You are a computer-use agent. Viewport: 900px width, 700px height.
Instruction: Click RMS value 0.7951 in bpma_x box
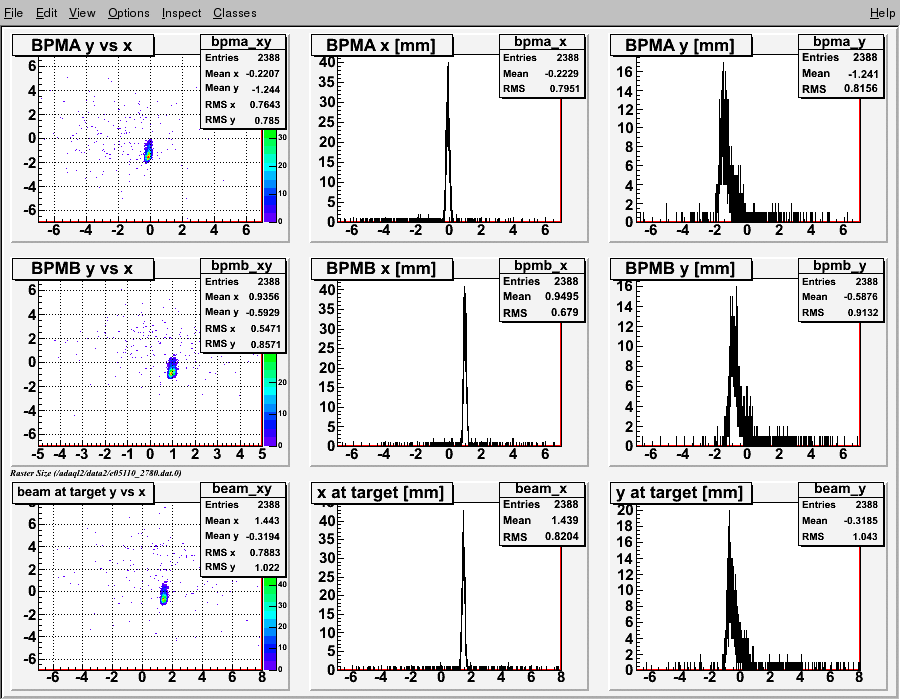coord(561,89)
